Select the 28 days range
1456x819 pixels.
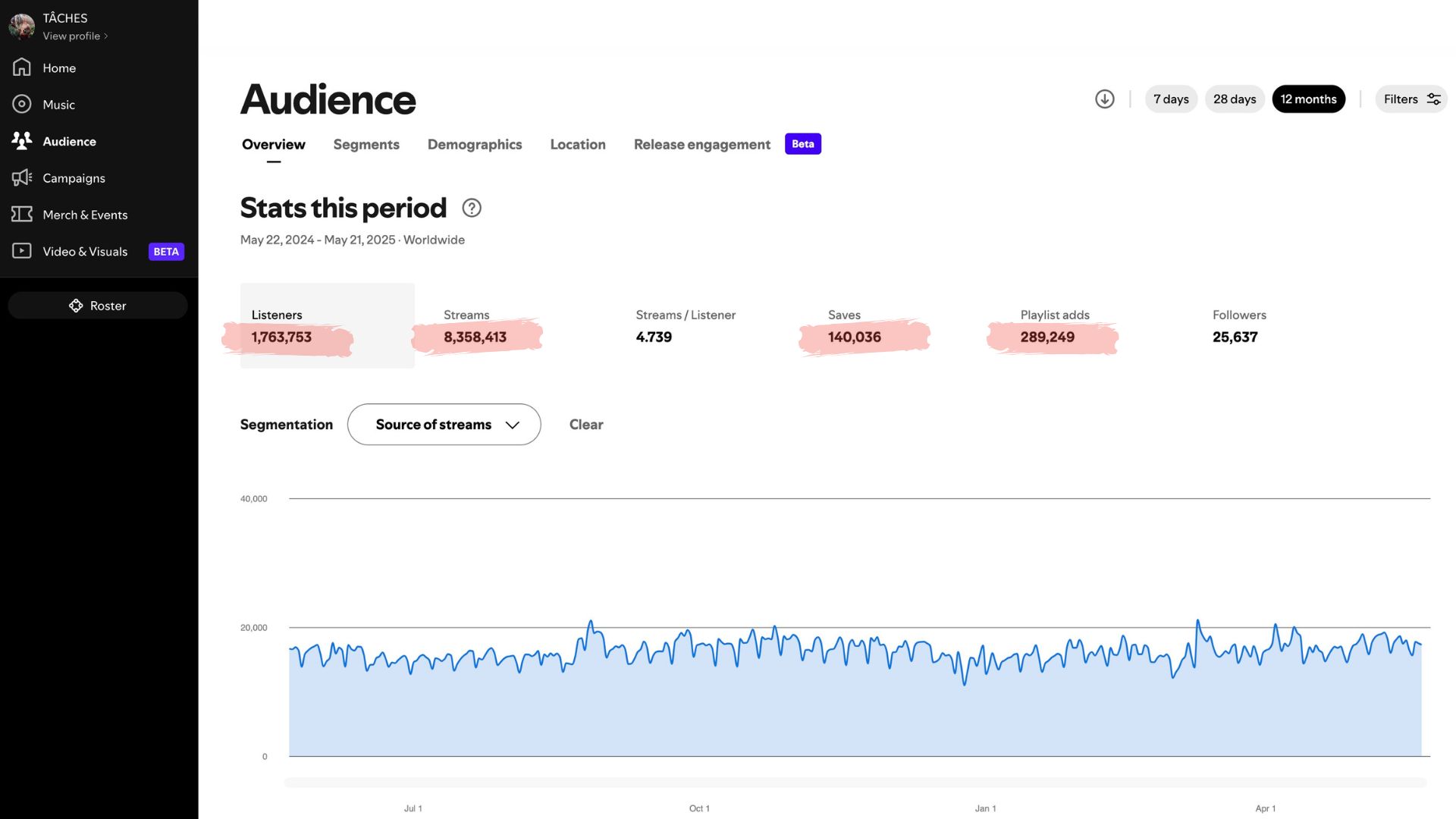[x=1234, y=99]
